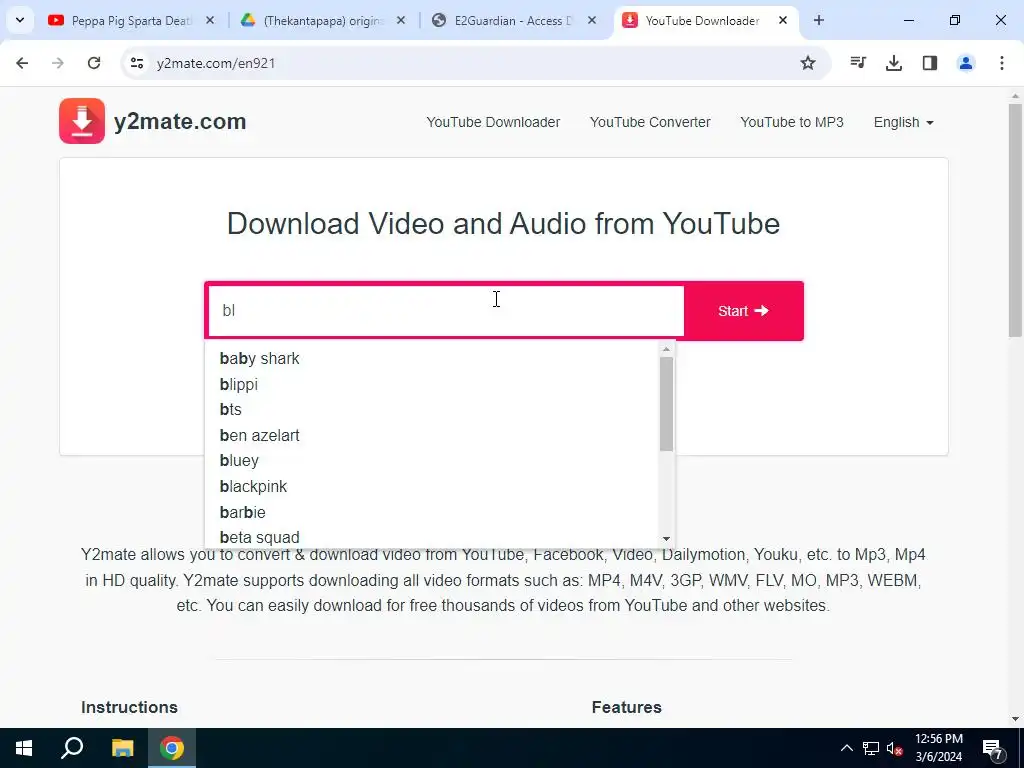The width and height of the screenshot is (1024, 768).
Task: Open the Chrome three-dot menu
Action: (1001, 63)
